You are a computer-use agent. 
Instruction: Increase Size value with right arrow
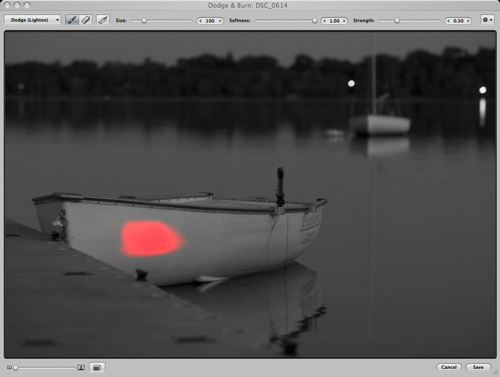point(220,21)
